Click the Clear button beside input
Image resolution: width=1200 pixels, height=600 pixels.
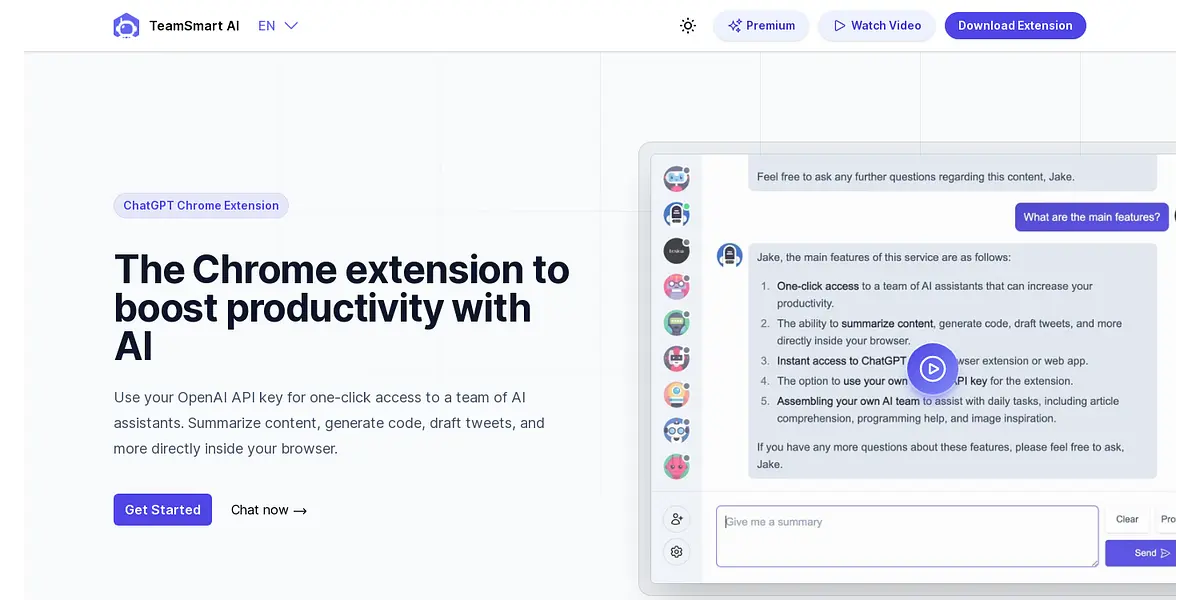pyautogui.click(x=1127, y=519)
